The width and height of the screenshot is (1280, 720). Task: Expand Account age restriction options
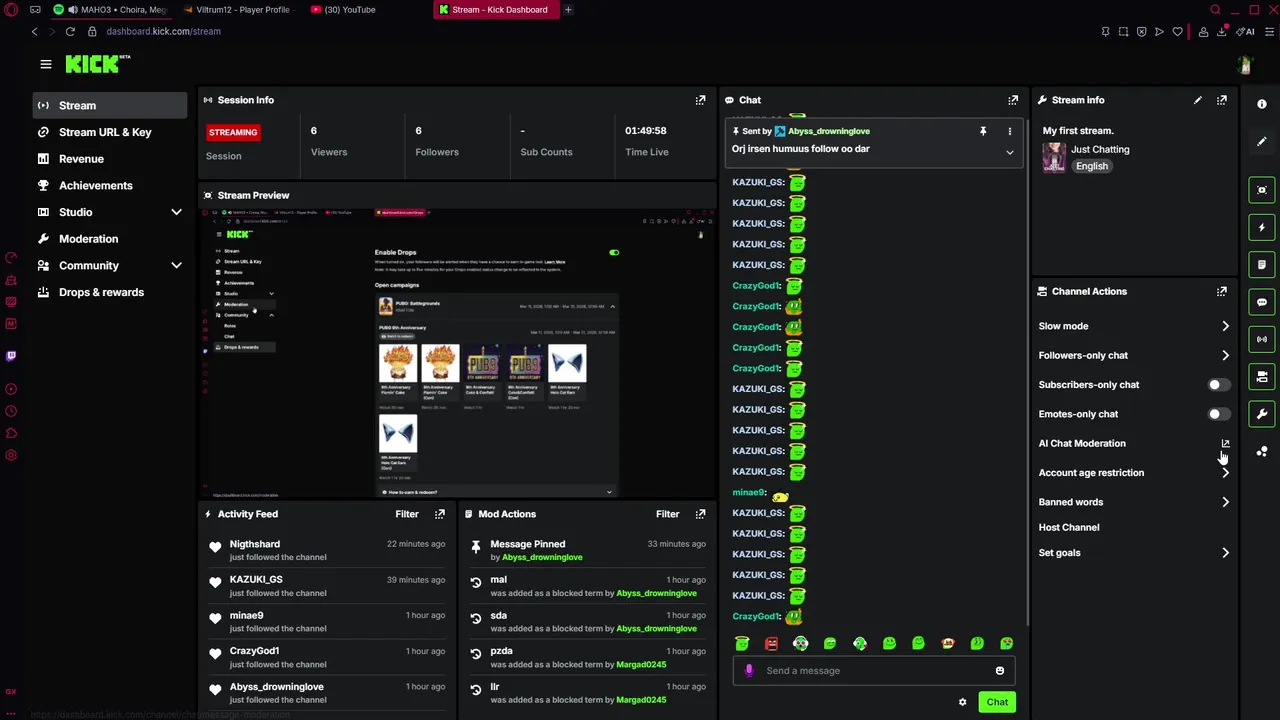[x=1225, y=473]
